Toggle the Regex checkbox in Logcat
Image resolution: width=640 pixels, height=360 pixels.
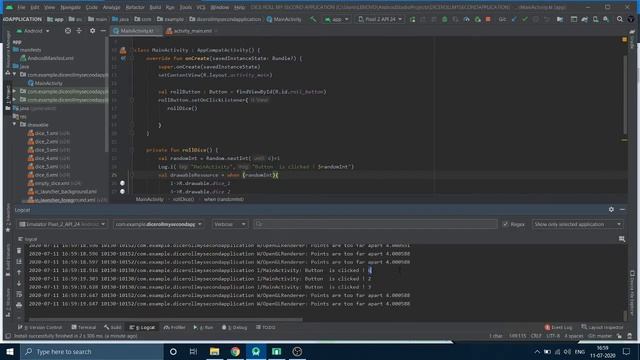(505, 224)
